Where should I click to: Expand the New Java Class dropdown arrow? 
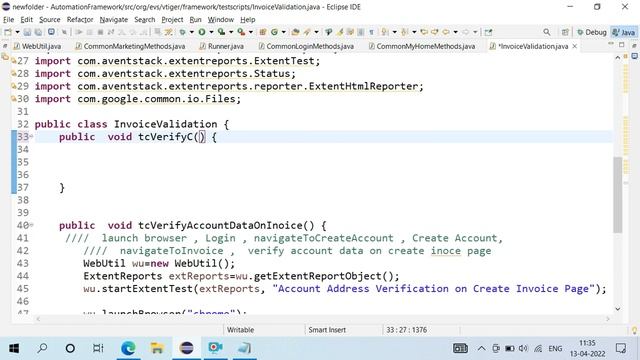pos(283,32)
